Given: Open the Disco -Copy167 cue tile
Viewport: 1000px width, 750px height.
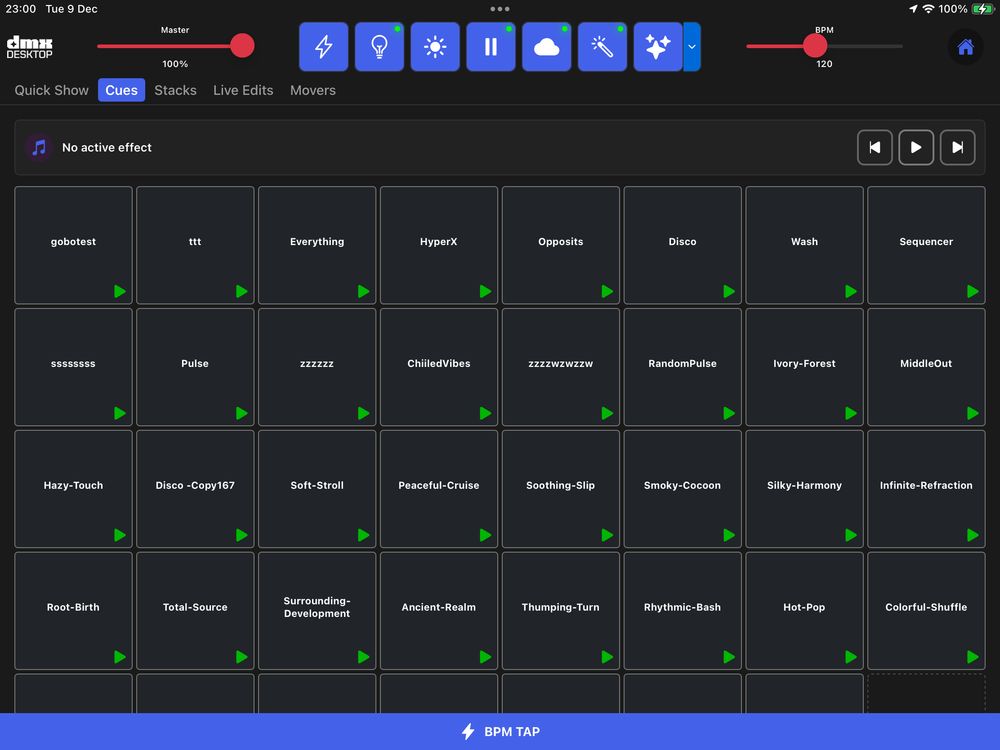Looking at the screenshot, I should tap(195, 489).
